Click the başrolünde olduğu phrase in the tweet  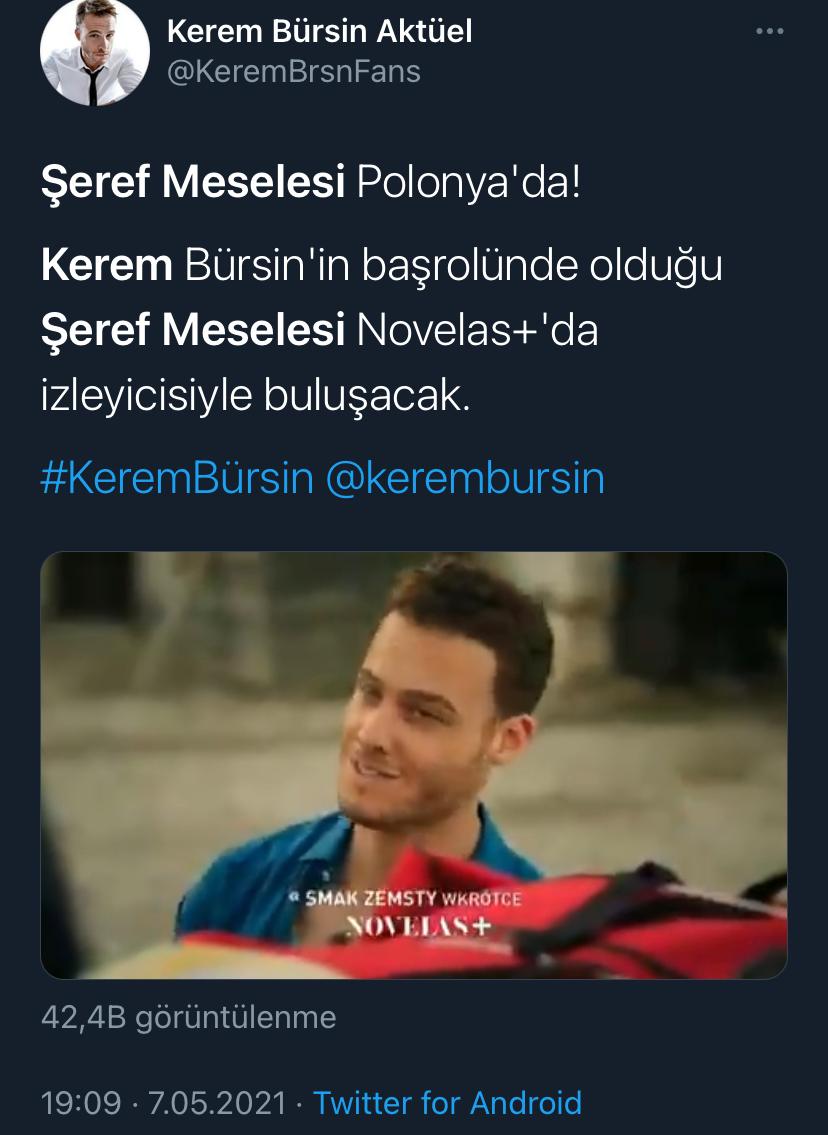tap(541, 266)
